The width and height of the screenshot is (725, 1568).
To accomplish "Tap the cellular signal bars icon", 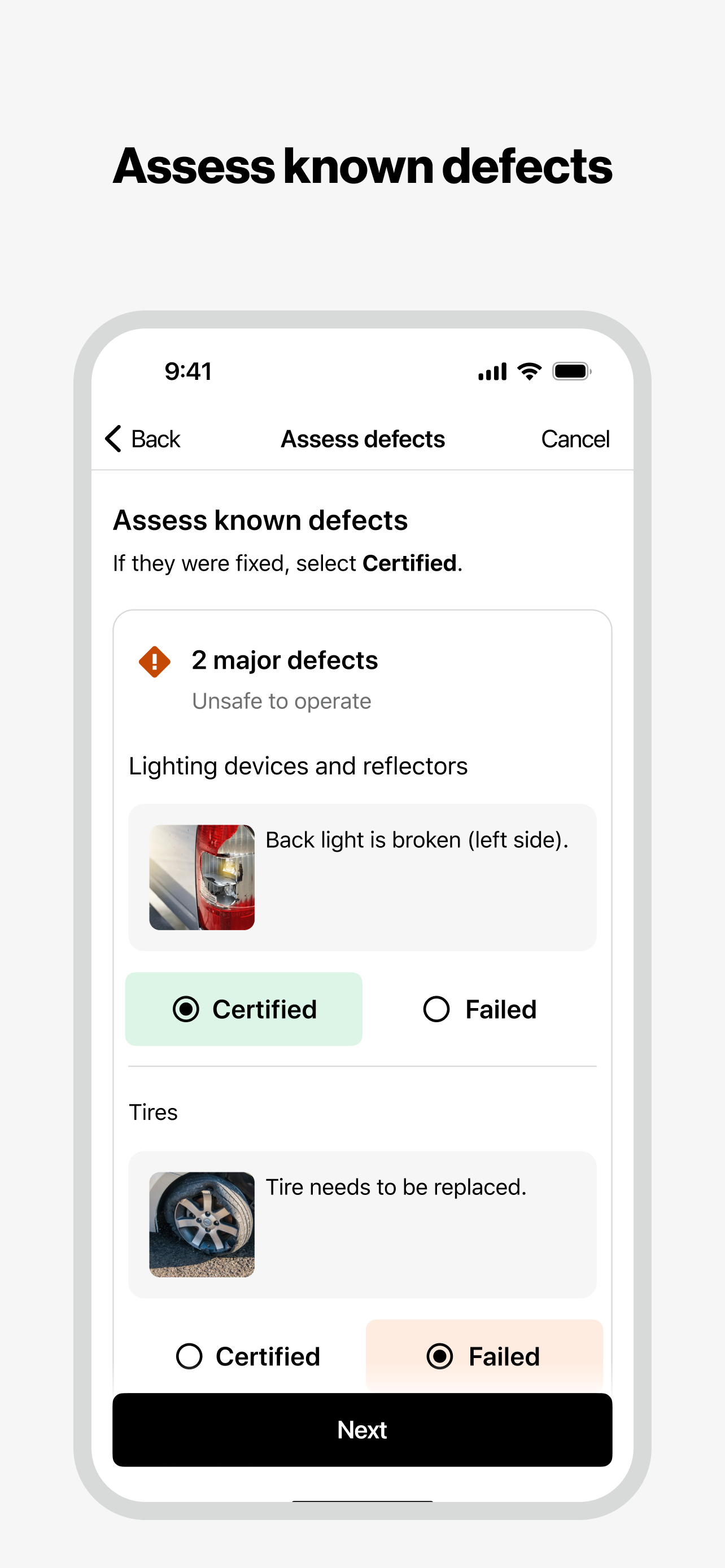I will click(x=492, y=371).
